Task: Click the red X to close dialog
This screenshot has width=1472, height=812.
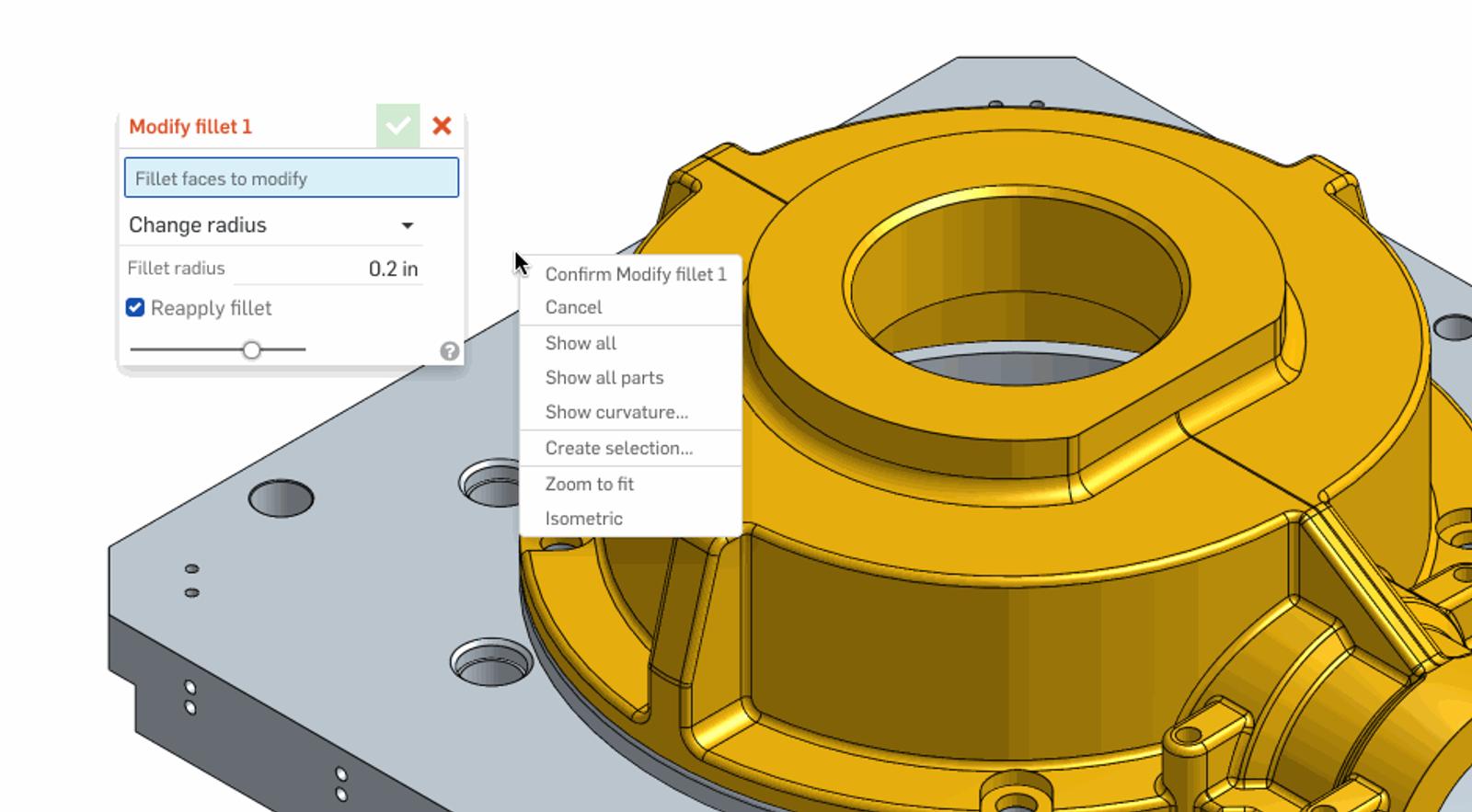Action: pos(442,126)
